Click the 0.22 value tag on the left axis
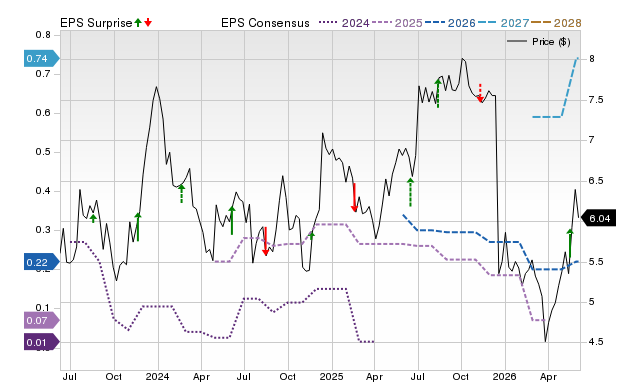This screenshot has height=382, width=640. click(42, 262)
